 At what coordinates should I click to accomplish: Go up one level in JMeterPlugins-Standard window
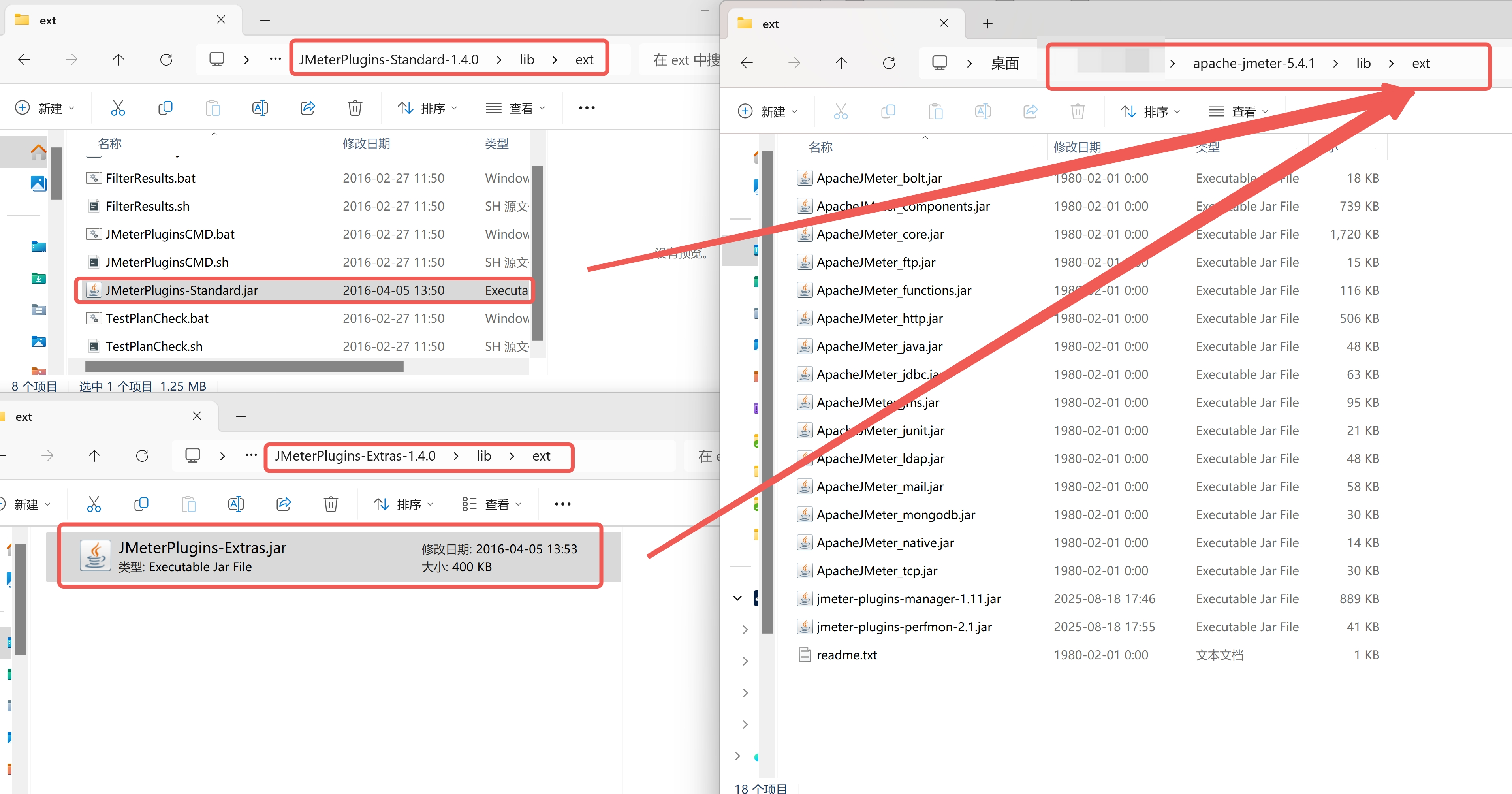pos(118,59)
